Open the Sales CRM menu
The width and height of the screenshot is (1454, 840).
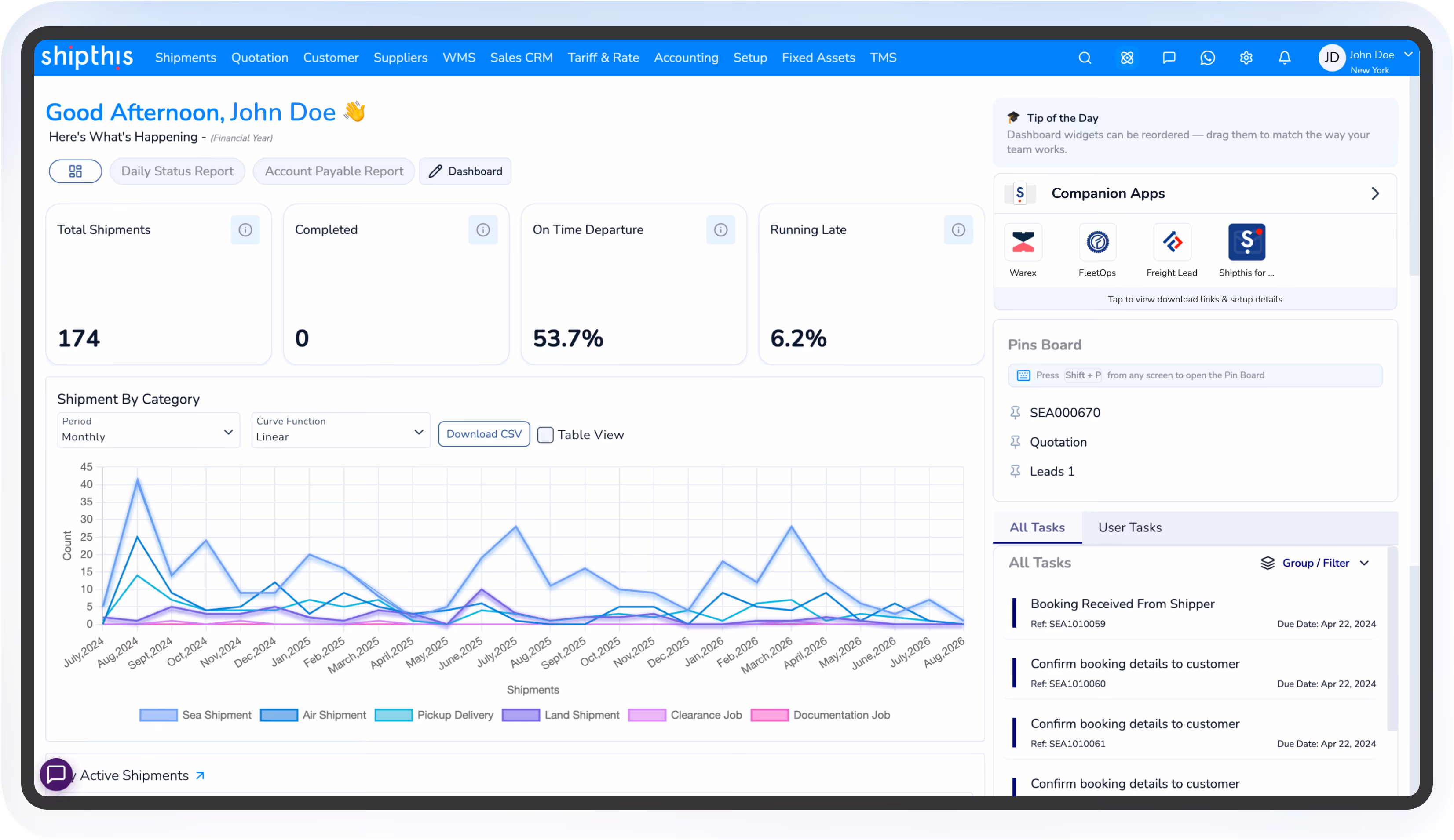pyautogui.click(x=521, y=58)
